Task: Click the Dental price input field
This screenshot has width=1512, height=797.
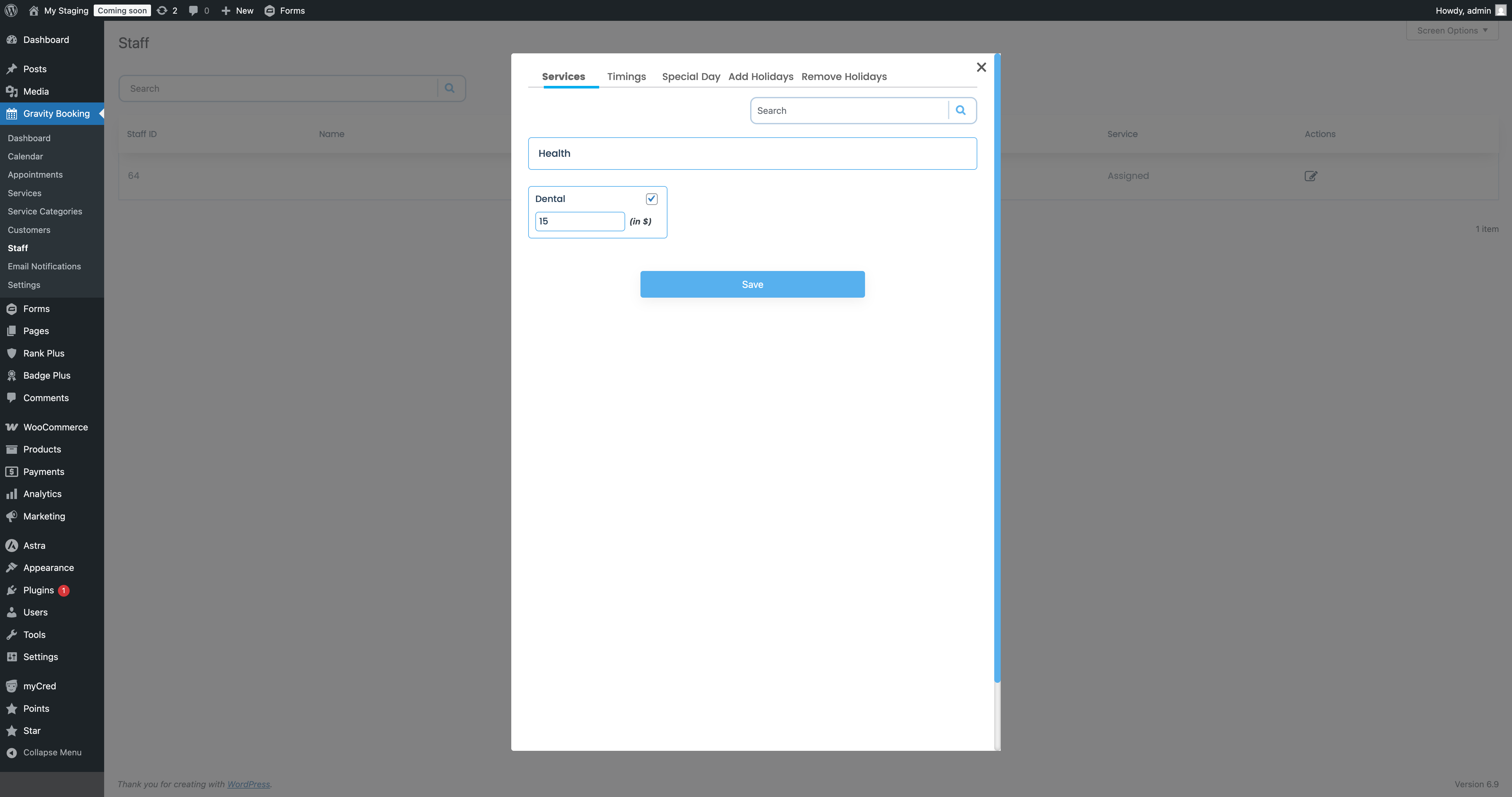Action: pos(579,221)
